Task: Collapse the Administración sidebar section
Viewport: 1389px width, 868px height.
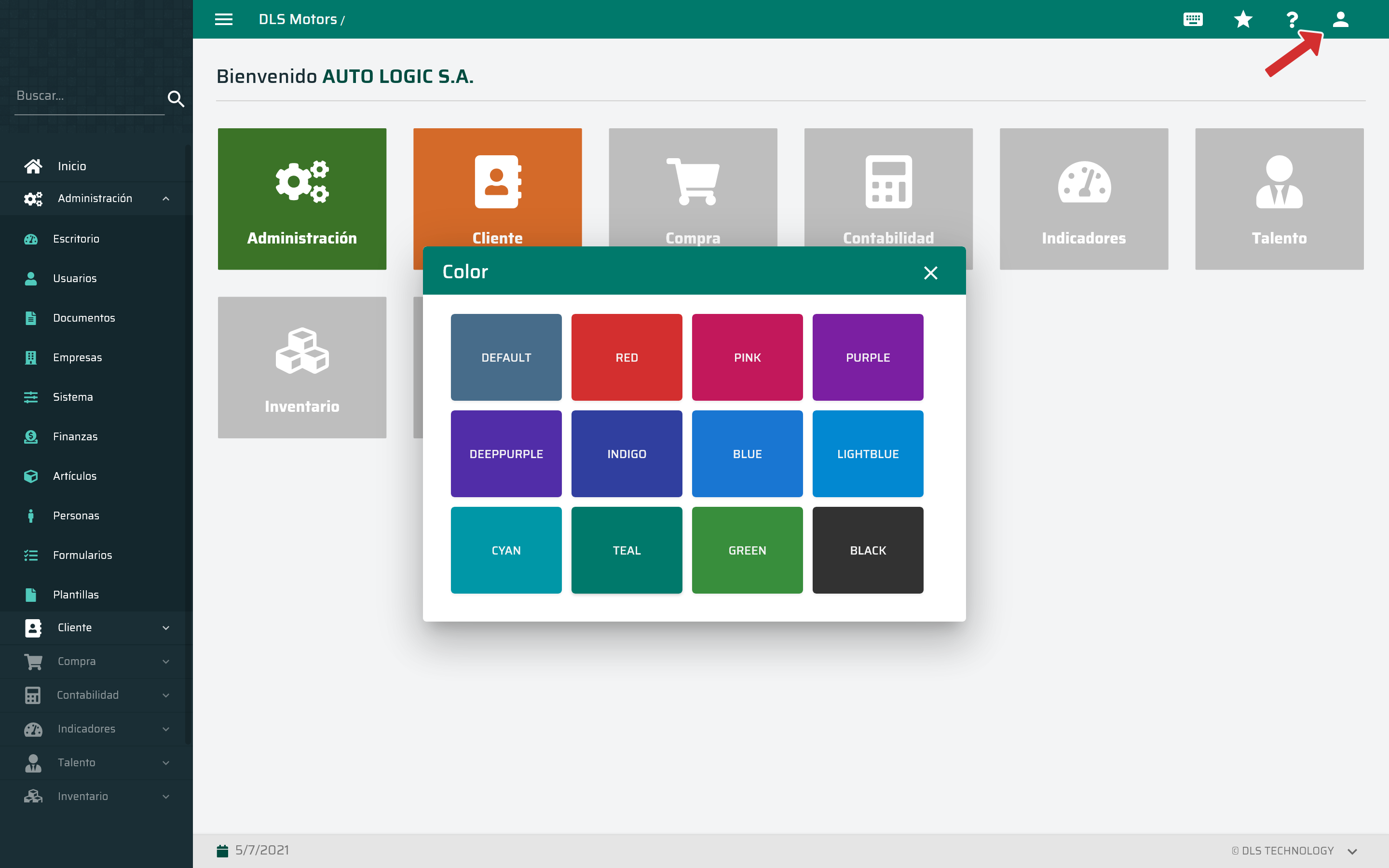Action: (165, 199)
